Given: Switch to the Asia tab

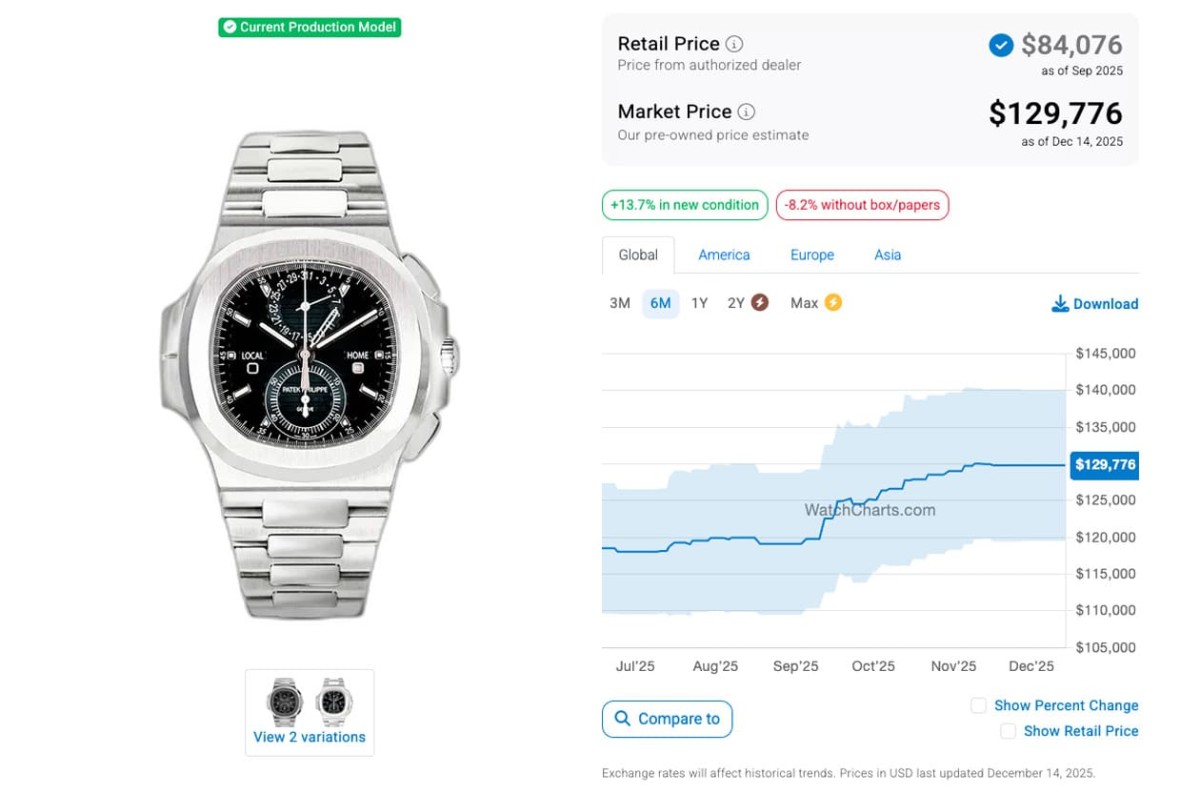Looking at the screenshot, I should [887, 255].
